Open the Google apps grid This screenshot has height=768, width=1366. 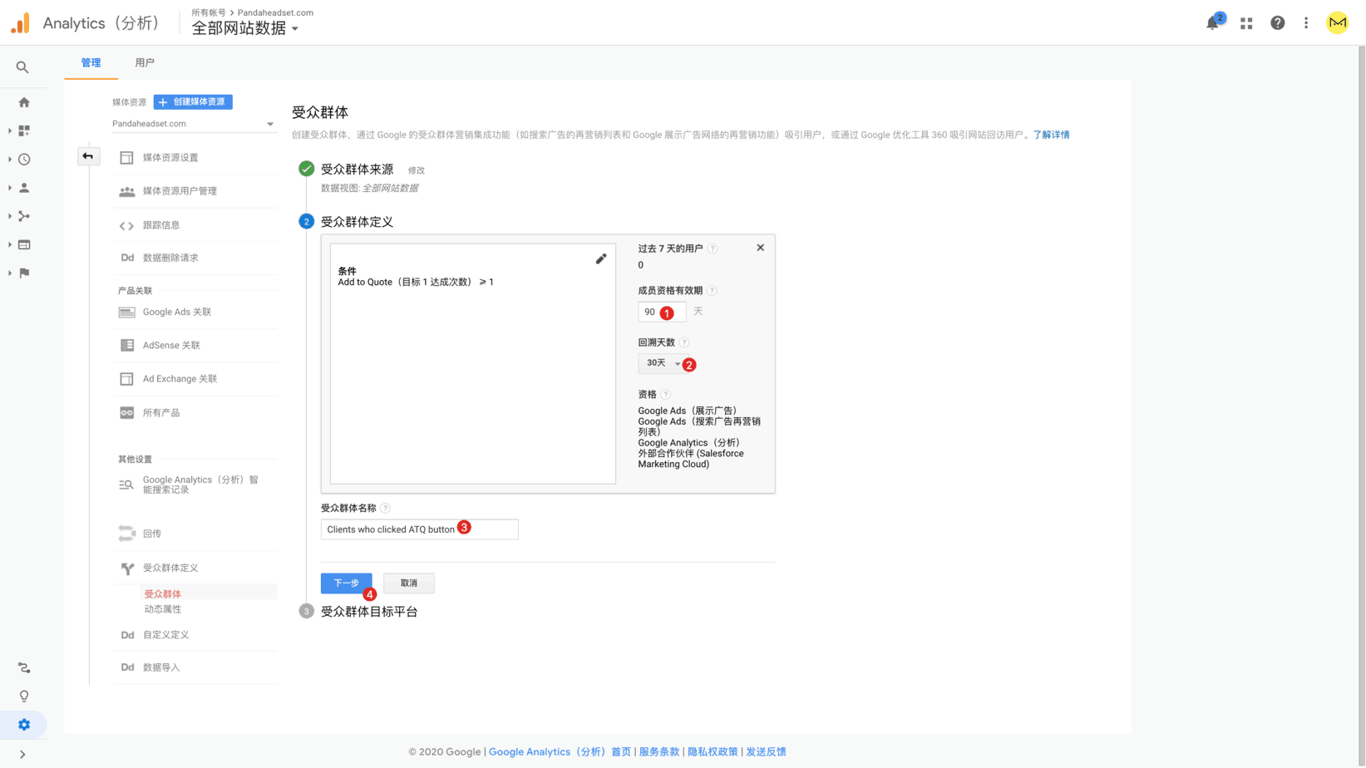pos(1246,23)
